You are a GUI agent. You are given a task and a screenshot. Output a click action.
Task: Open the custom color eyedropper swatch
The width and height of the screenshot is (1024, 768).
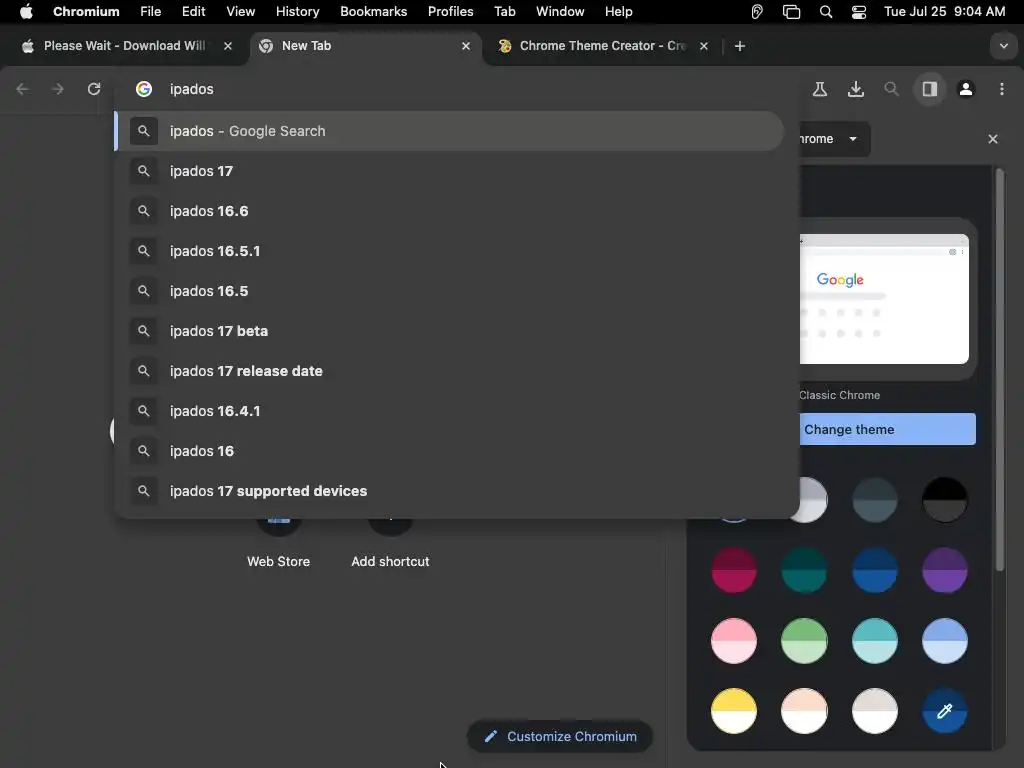pyautogui.click(x=944, y=711)
